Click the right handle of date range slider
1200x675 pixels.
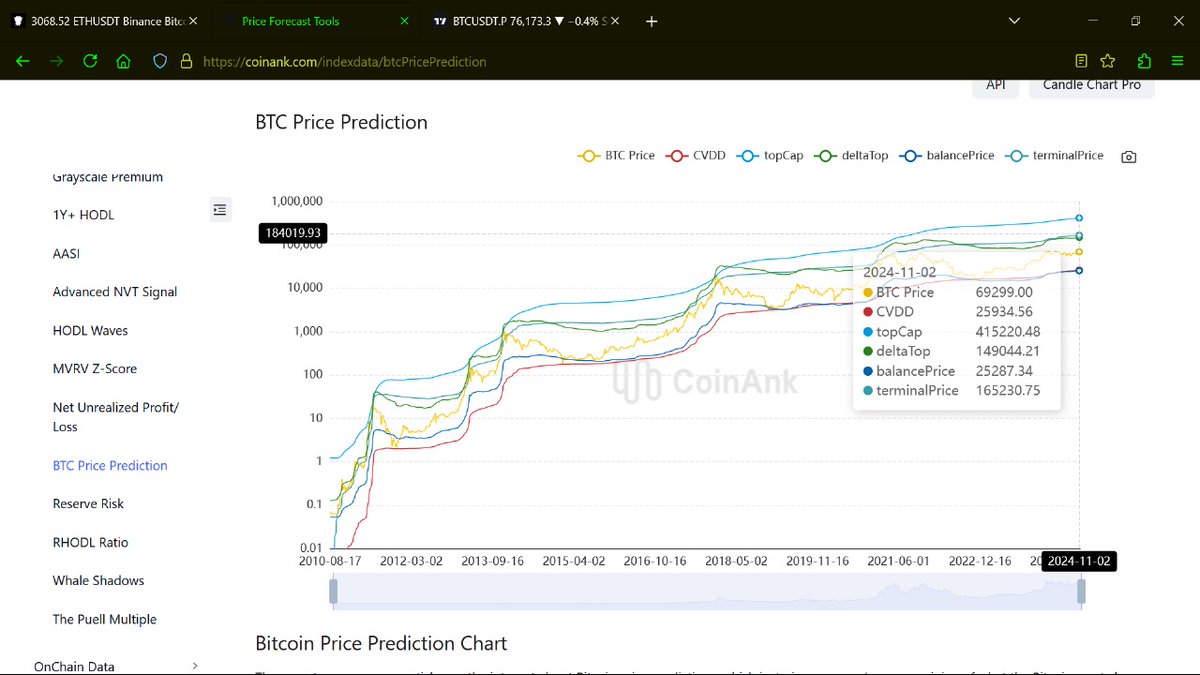coord(1081,591)
